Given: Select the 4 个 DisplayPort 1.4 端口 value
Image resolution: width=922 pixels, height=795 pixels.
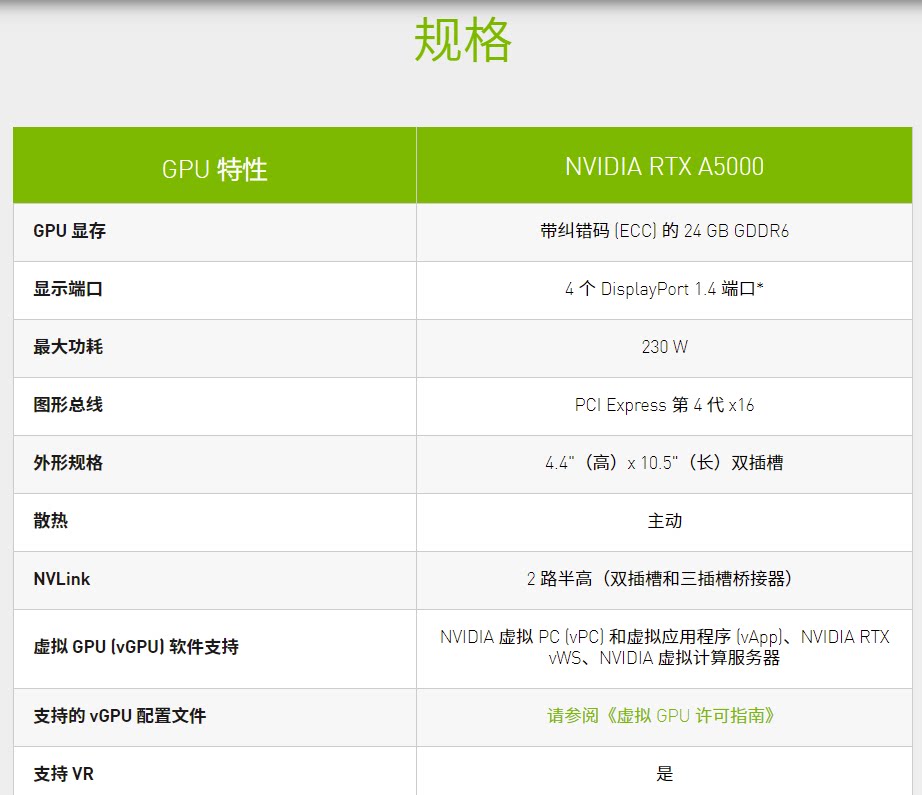Looking at the screenshot, I should pyautogui.click(x=664, y=289).
